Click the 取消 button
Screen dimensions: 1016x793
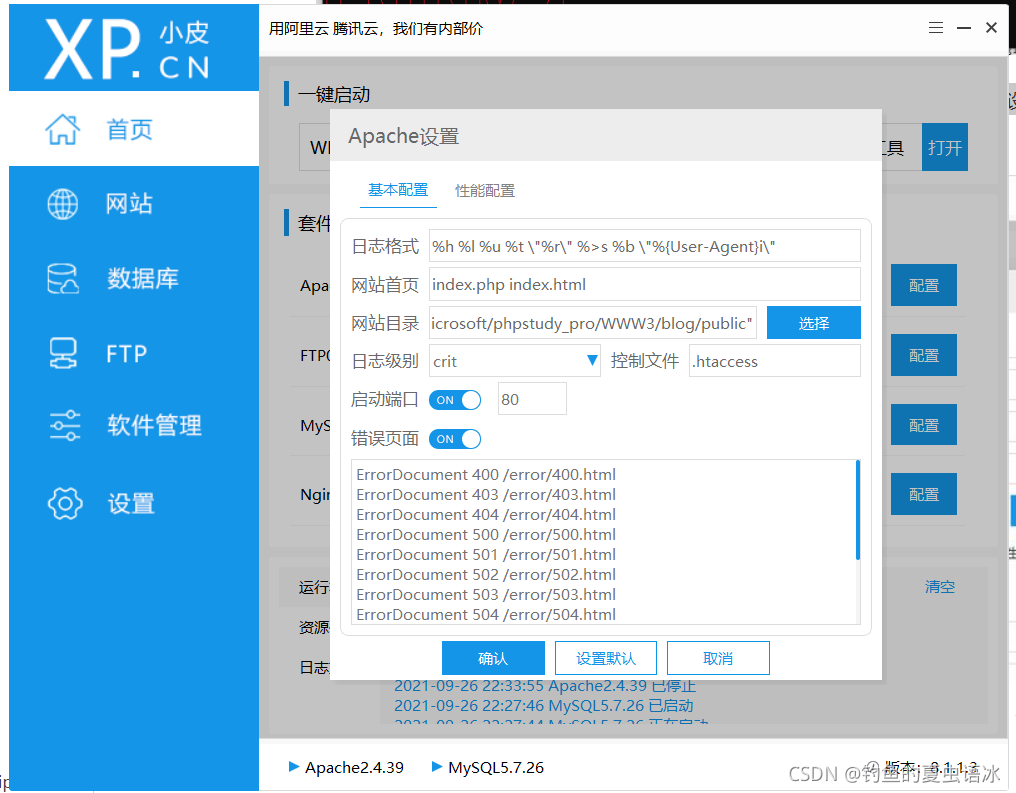coord(718,658)
